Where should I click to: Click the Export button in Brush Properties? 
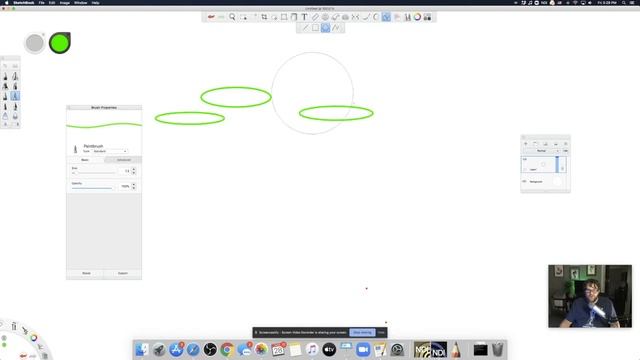click(123, 273)
